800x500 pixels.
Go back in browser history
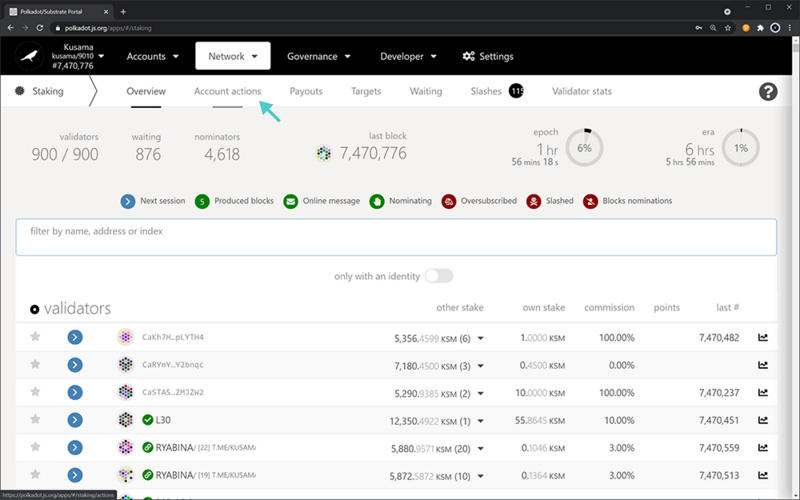coord(10,28)
